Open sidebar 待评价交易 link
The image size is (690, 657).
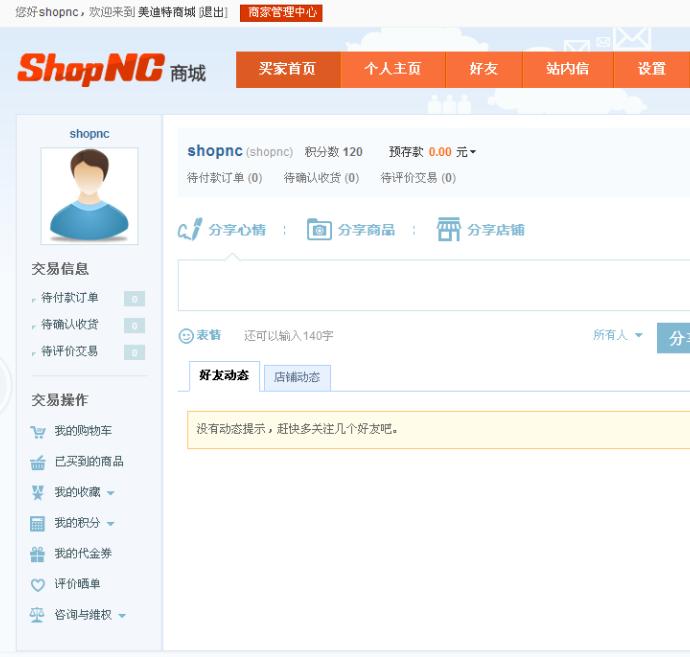(70, 351)
